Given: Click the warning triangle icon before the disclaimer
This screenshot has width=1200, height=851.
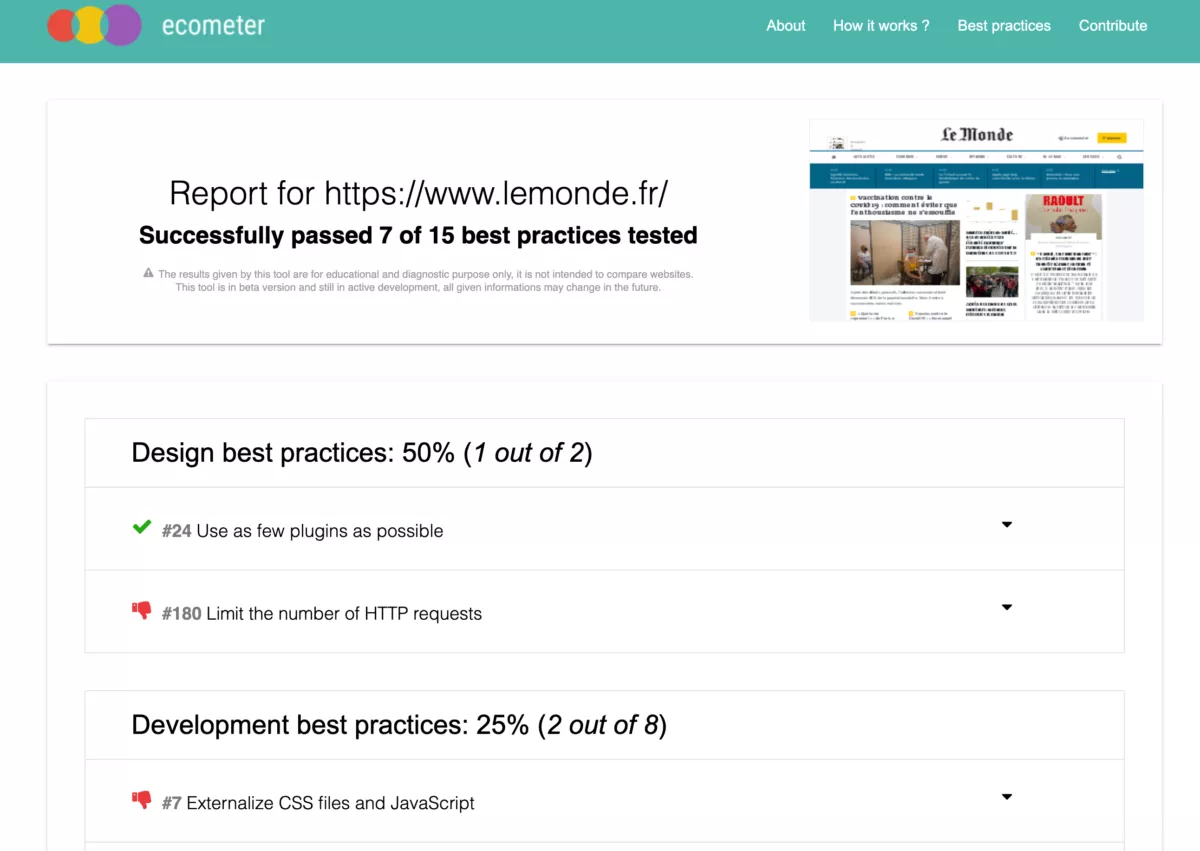Looking at the screenshot, I should coord(148,273).
